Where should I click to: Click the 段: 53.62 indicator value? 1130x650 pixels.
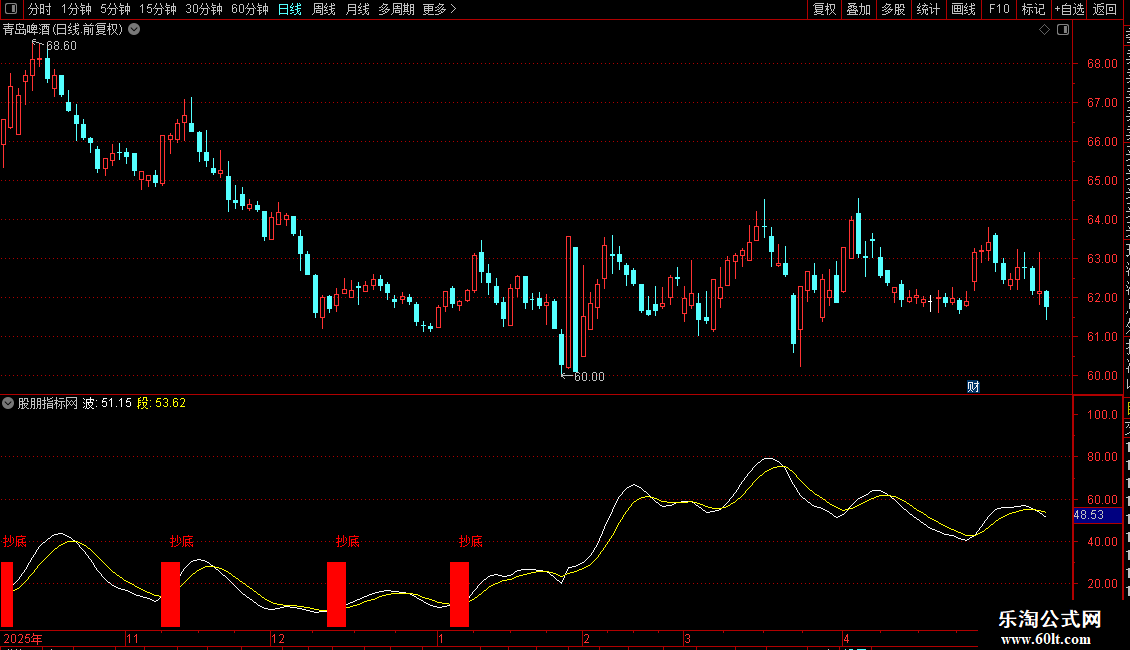pos(161,404)
